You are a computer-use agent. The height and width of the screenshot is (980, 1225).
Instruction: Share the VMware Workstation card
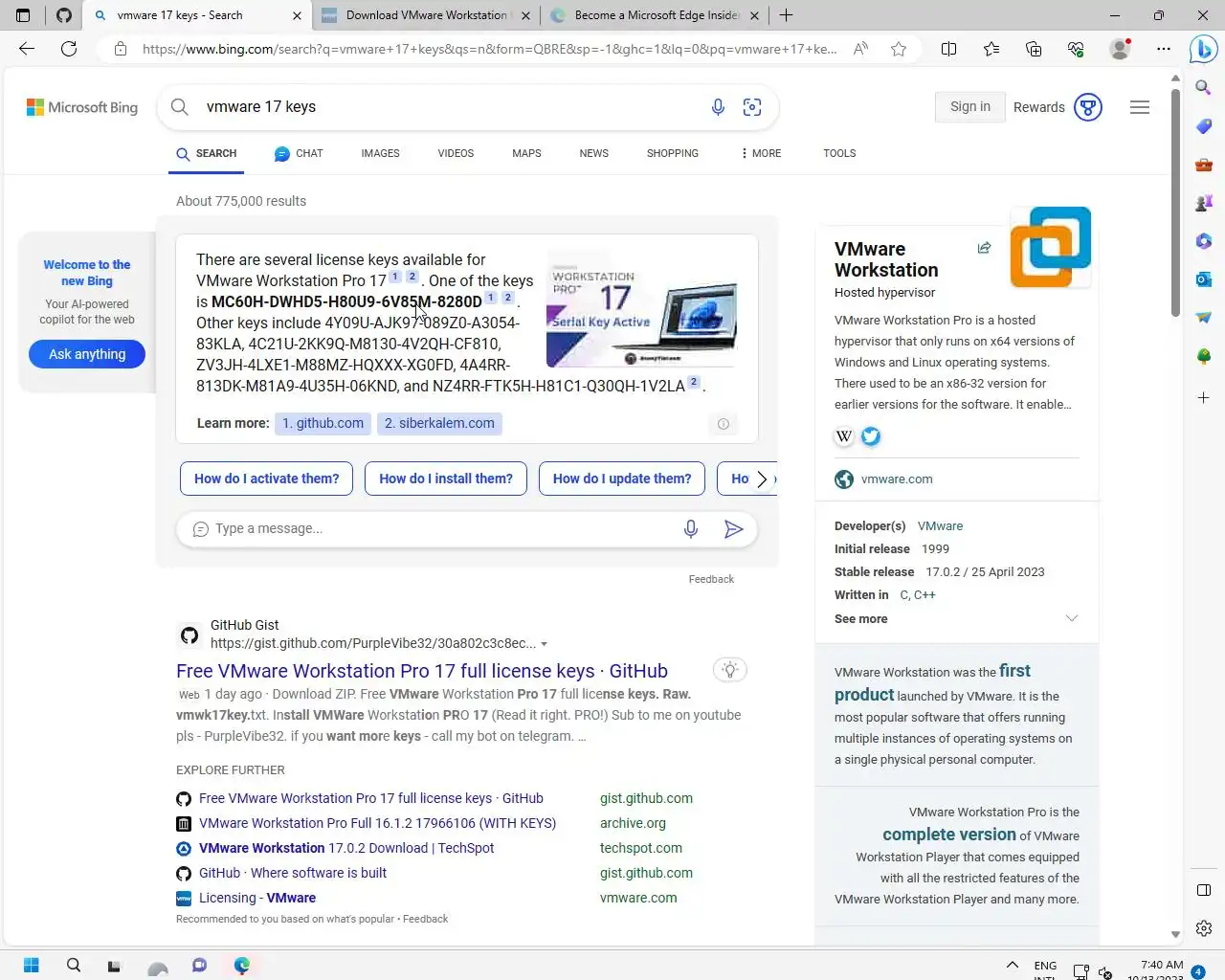pos(984,248)
